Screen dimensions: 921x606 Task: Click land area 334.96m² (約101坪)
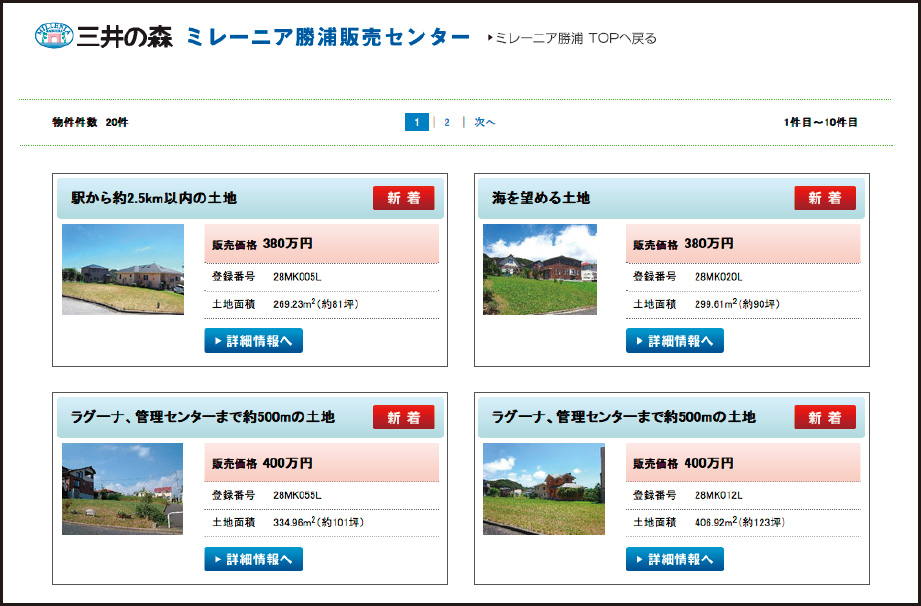318,522
